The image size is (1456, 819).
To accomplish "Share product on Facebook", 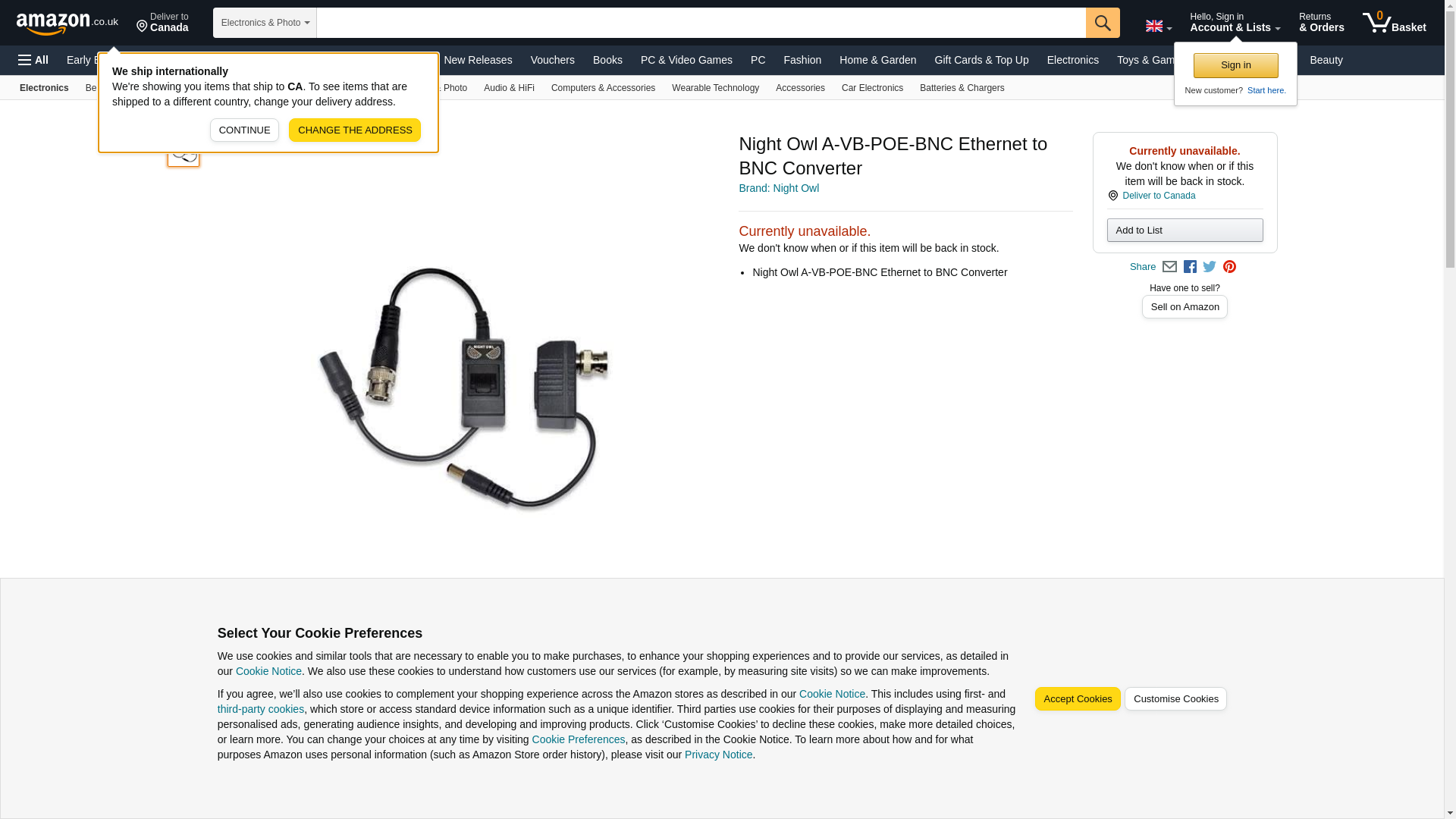I will point(1190,267).
